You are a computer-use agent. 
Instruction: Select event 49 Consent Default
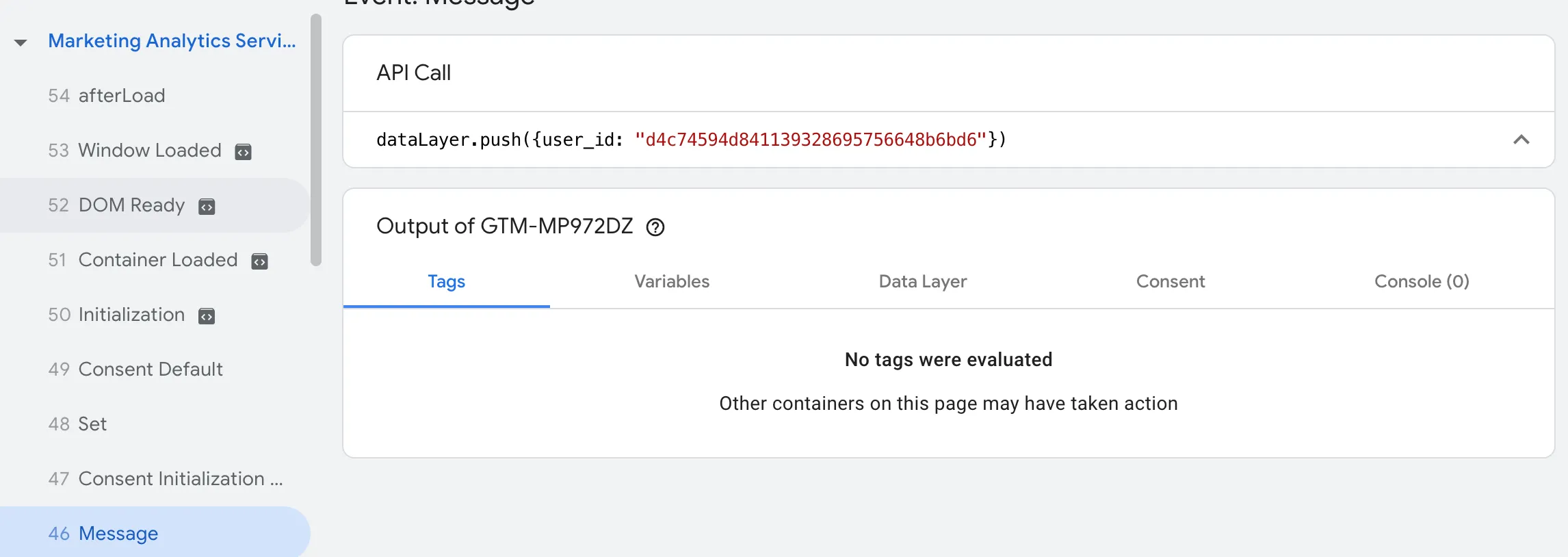155,370
